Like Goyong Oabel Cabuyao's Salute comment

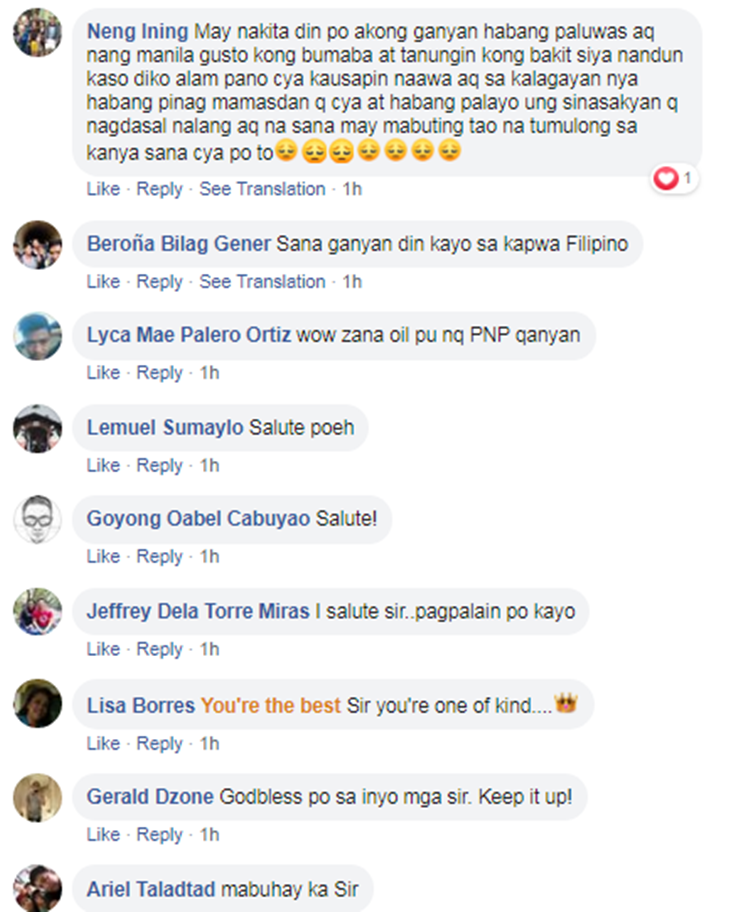pyautogui.click(x=103, y=557)
